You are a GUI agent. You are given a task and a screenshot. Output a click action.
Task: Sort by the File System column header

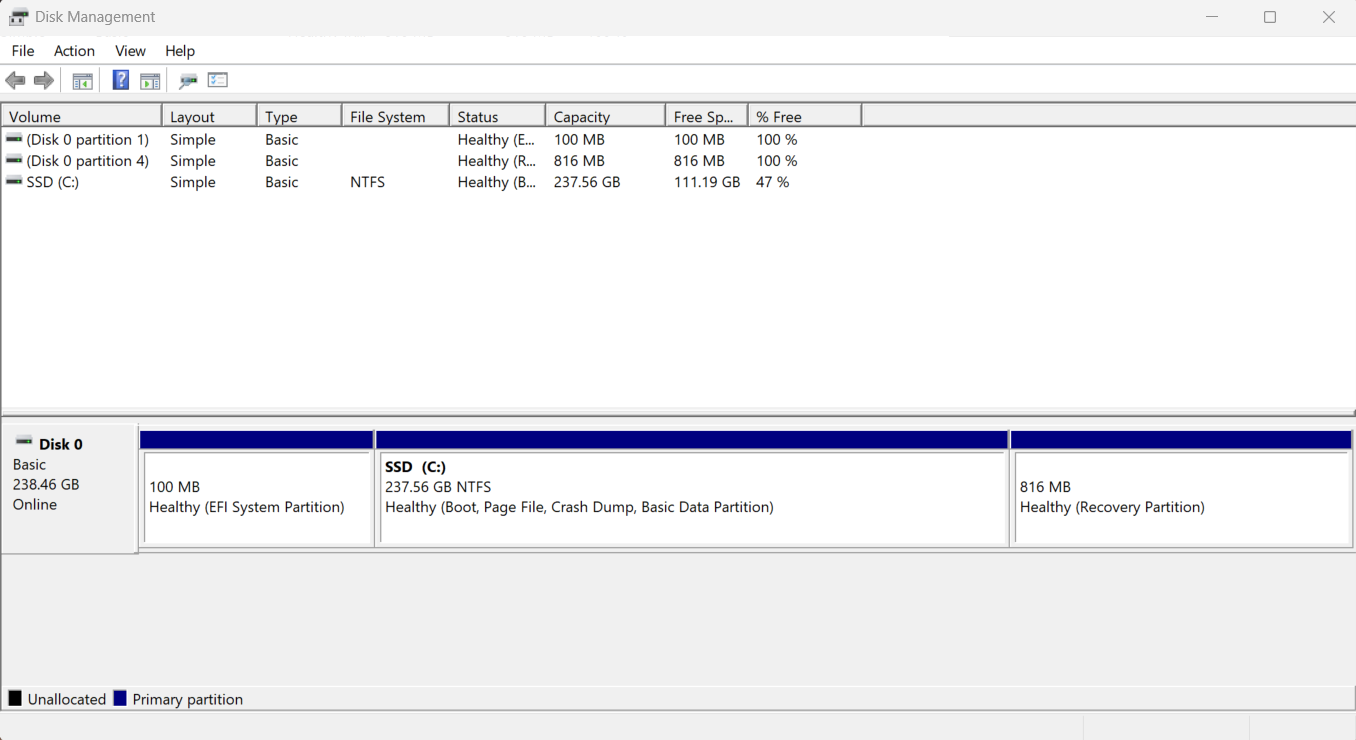click(395, 116)
